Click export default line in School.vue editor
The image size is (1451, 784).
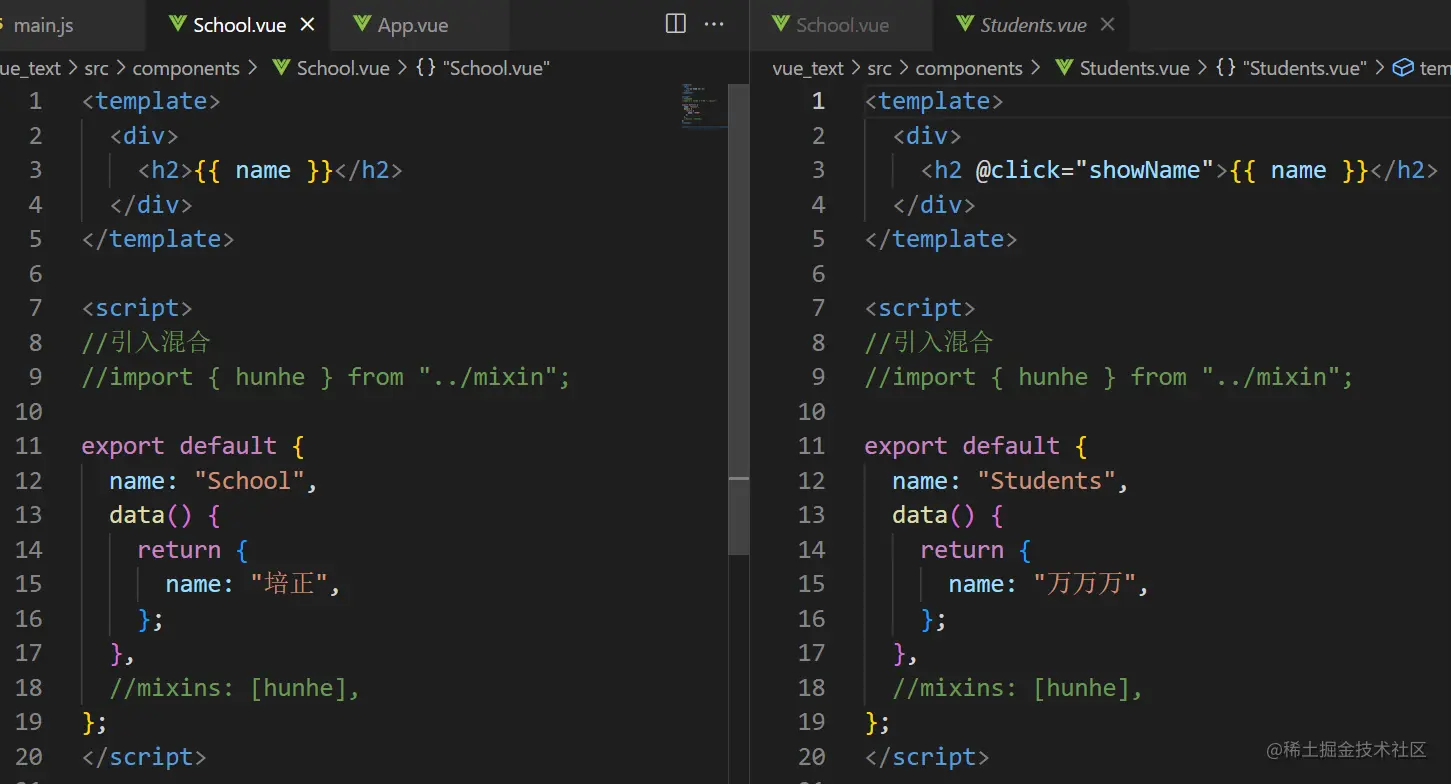(193, 446)
